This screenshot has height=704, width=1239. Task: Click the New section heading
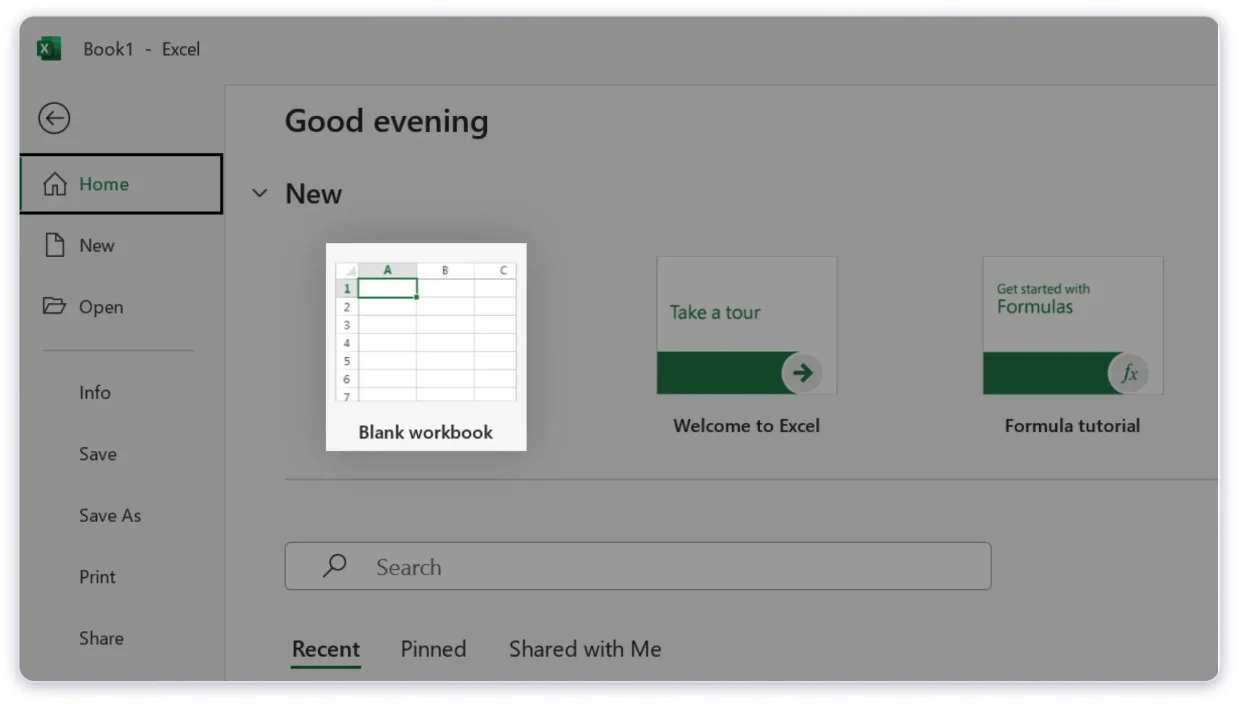314,194
